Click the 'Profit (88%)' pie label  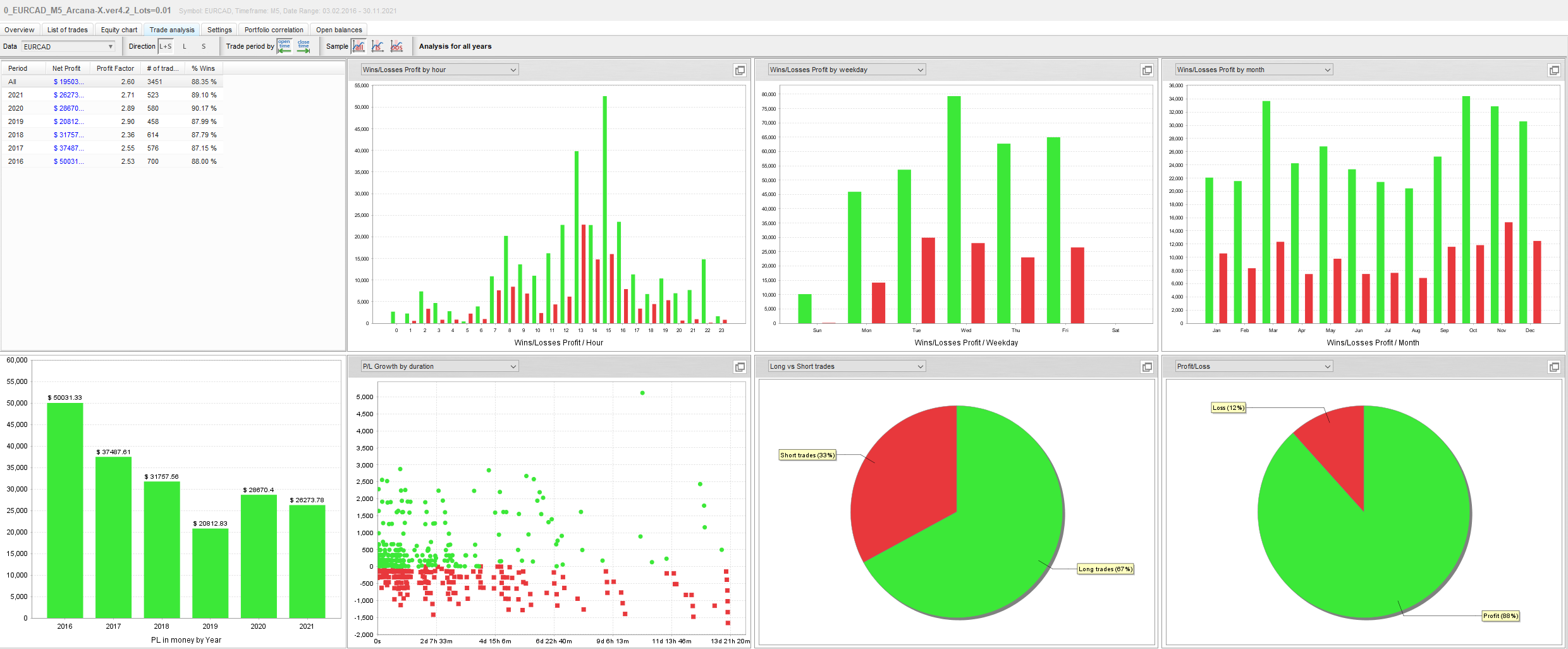point(1500,616)
